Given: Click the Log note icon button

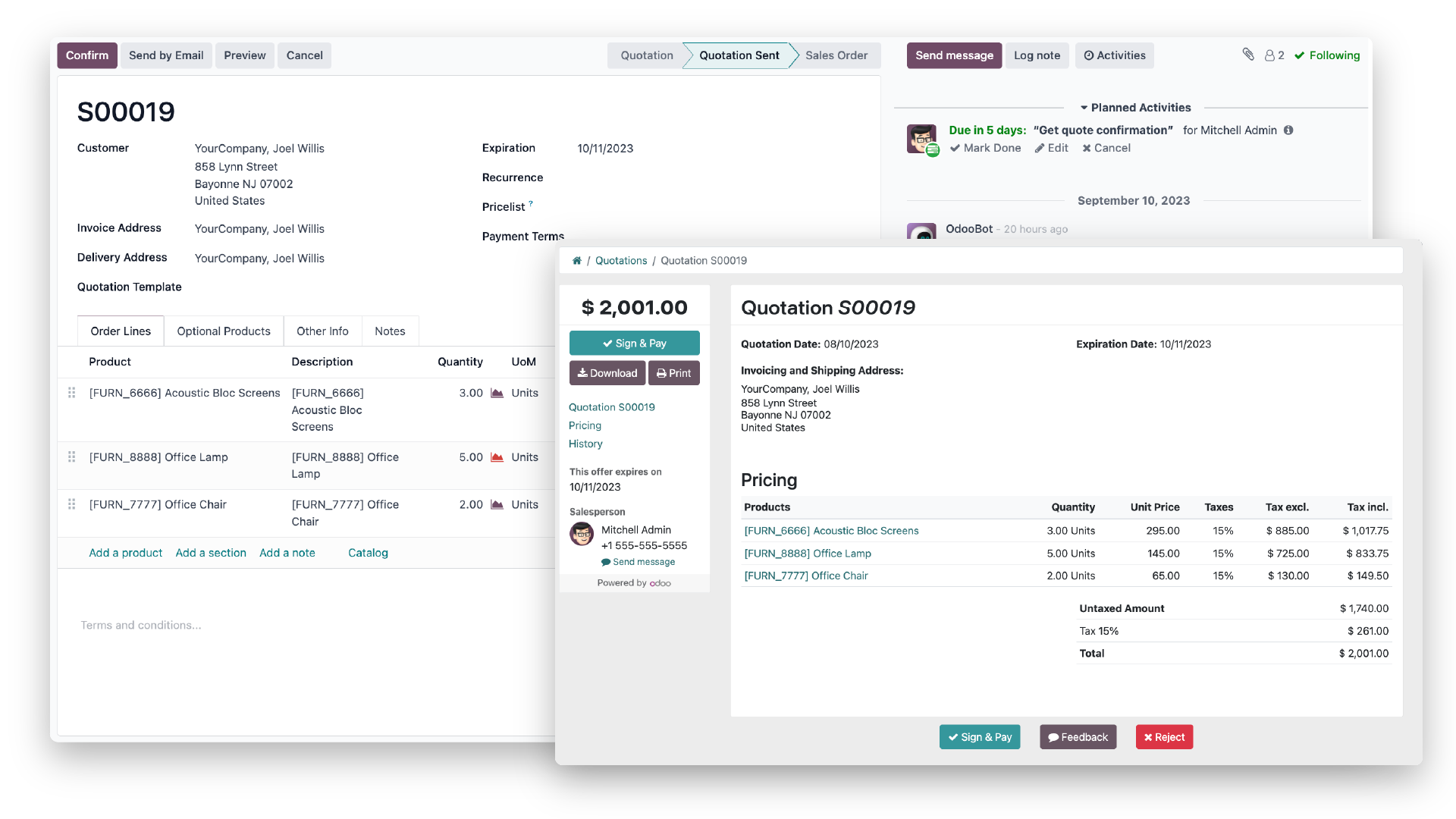Looking at the screenshot, I should click(1036, 55).
